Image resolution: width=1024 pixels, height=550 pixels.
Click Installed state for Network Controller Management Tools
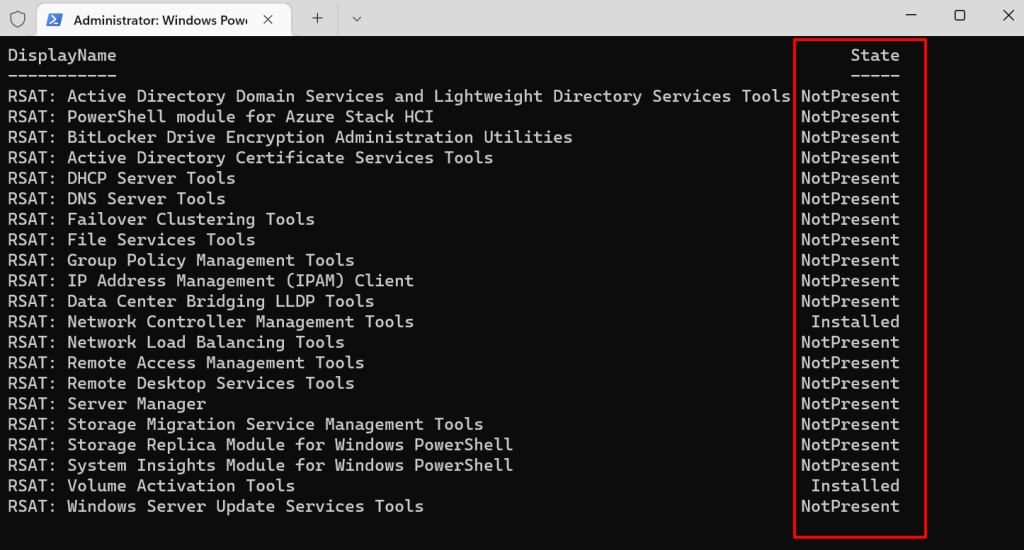pyautogui.click(x=854, y=322)
